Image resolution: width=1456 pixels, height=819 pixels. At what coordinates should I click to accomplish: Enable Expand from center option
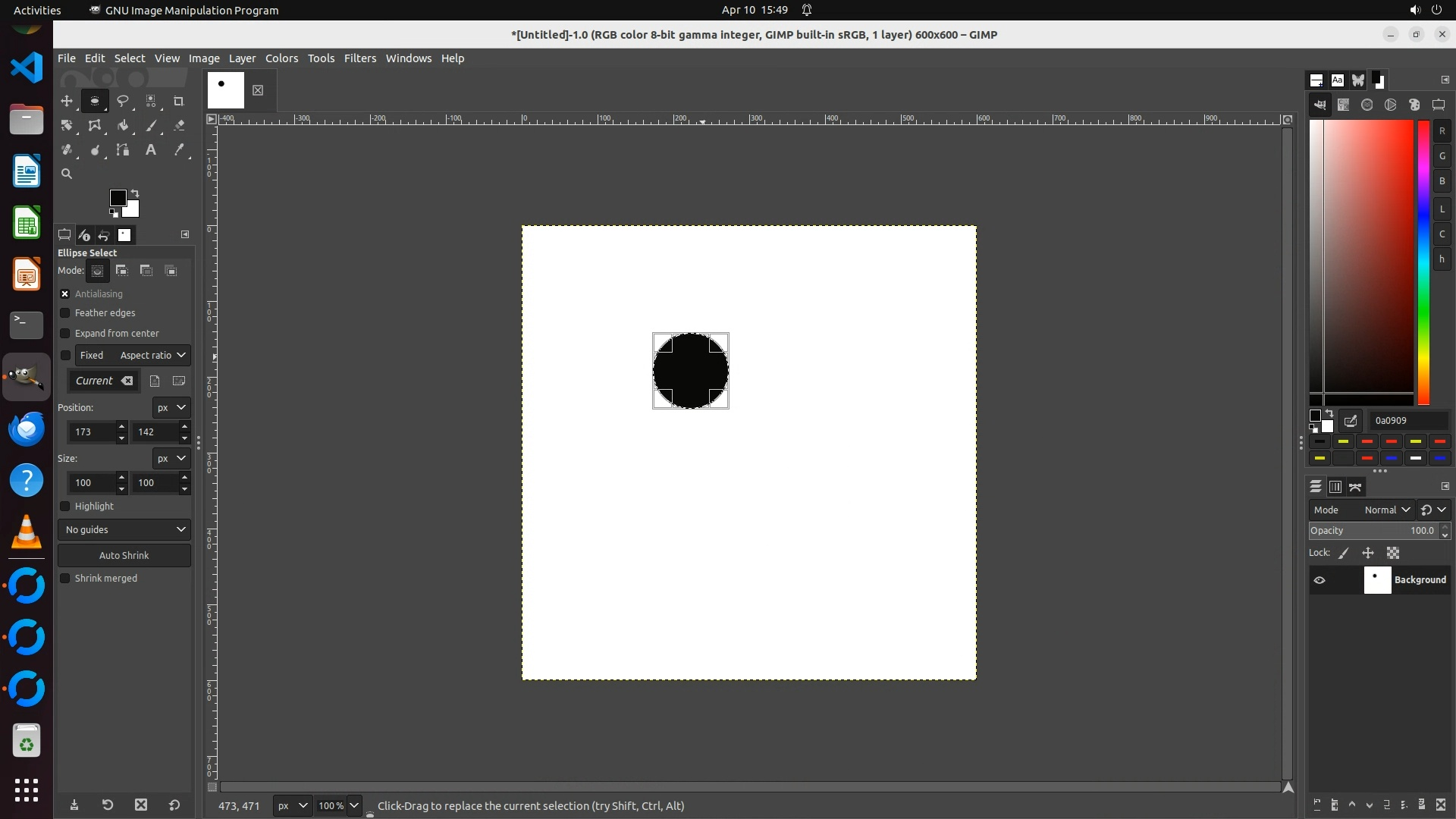[x=65, y=334]
